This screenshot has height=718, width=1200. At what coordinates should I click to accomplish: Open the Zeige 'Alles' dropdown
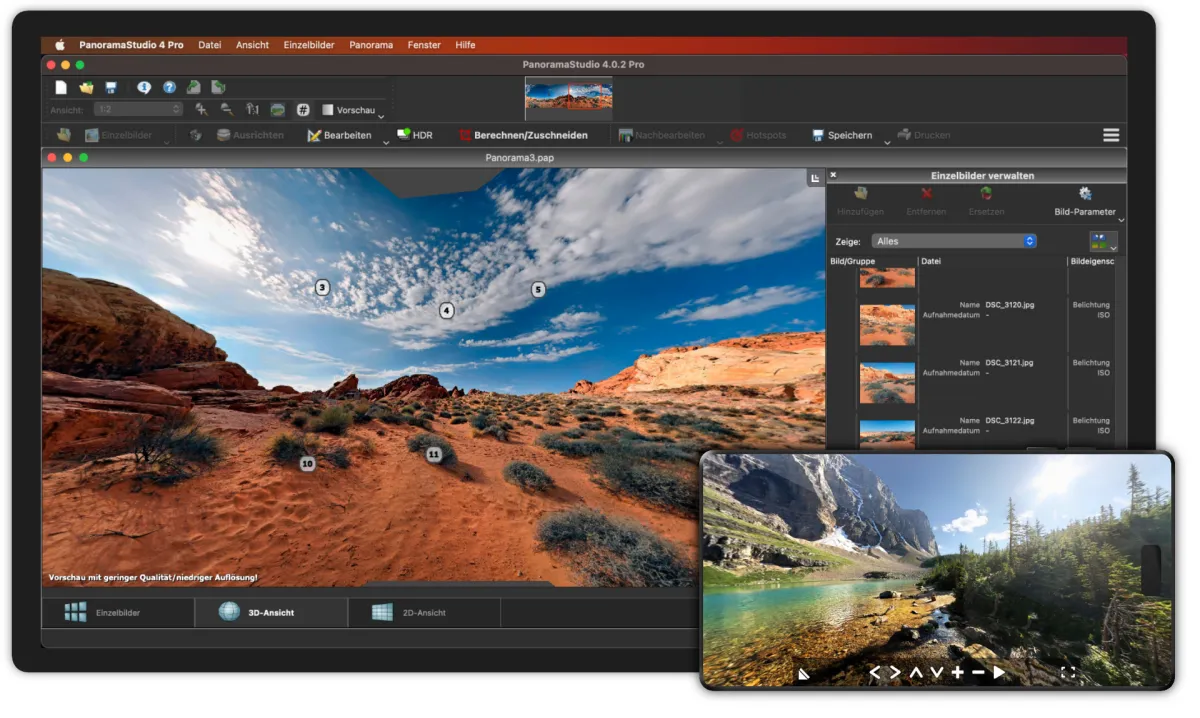click(954, 241)
